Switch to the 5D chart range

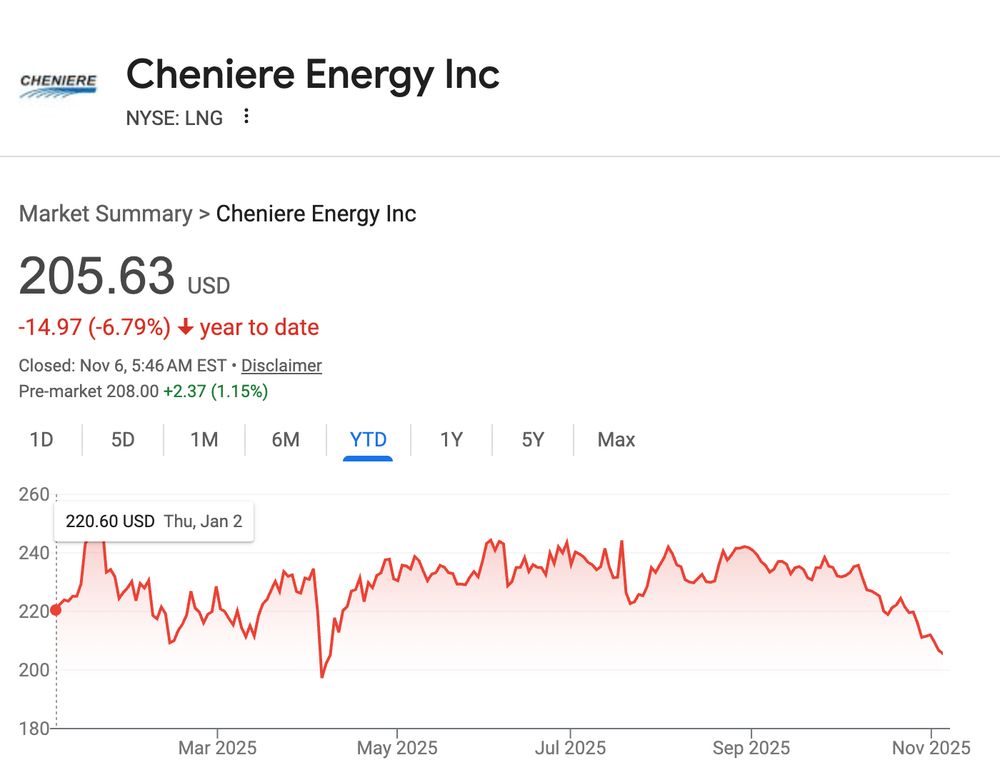click(122, 439)
